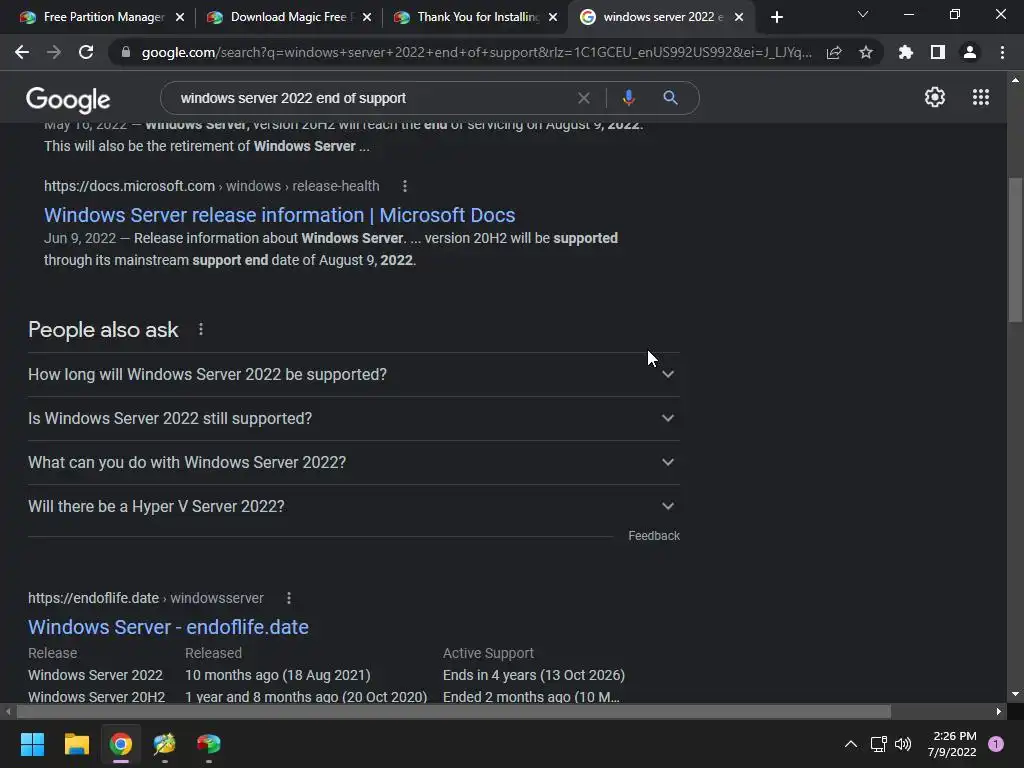Open options for docs.microsoft.com result
This screenshot has width=1024, height=768.
(405, 186)
